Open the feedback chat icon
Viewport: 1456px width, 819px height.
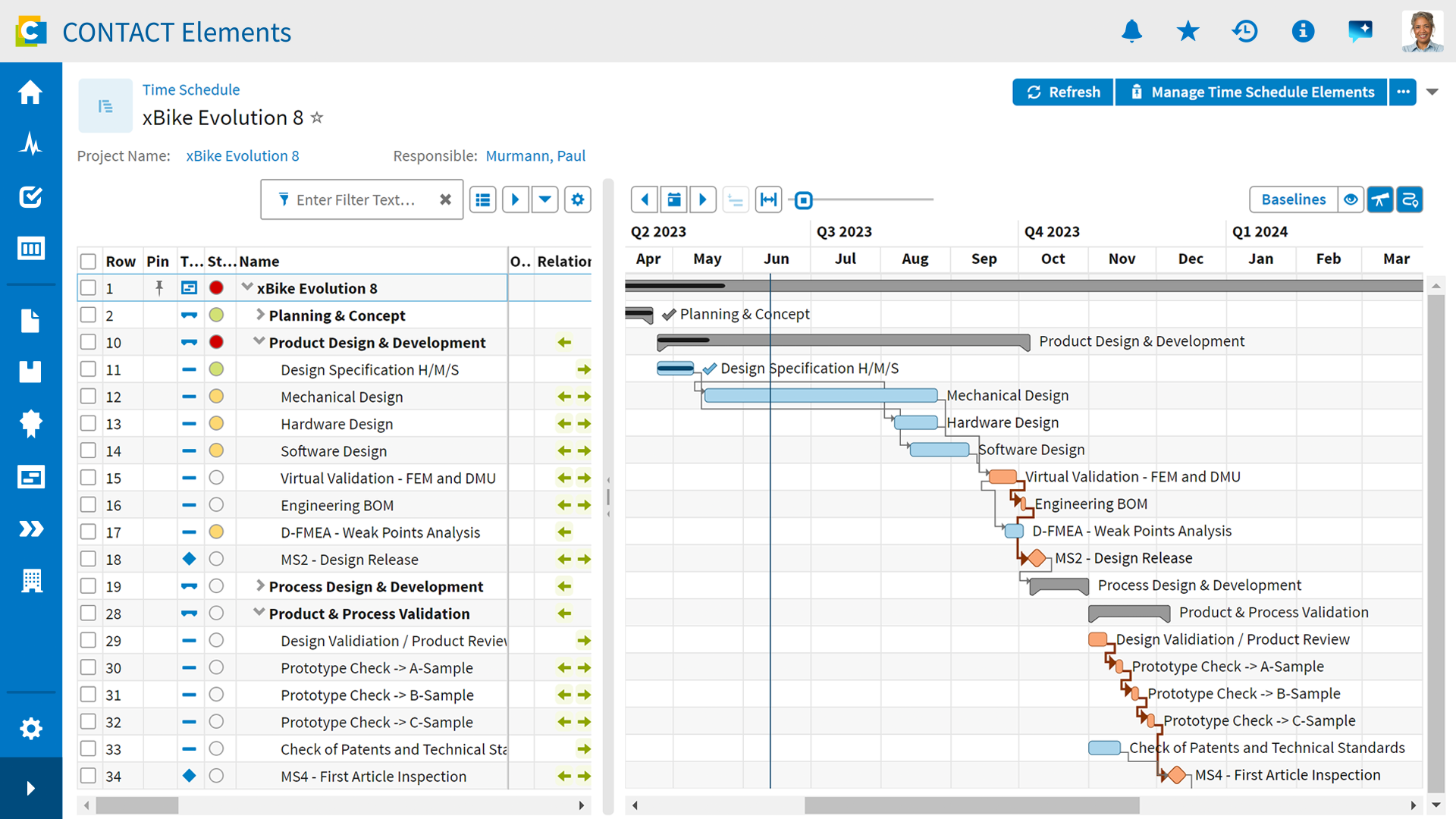click(1360, 31)
